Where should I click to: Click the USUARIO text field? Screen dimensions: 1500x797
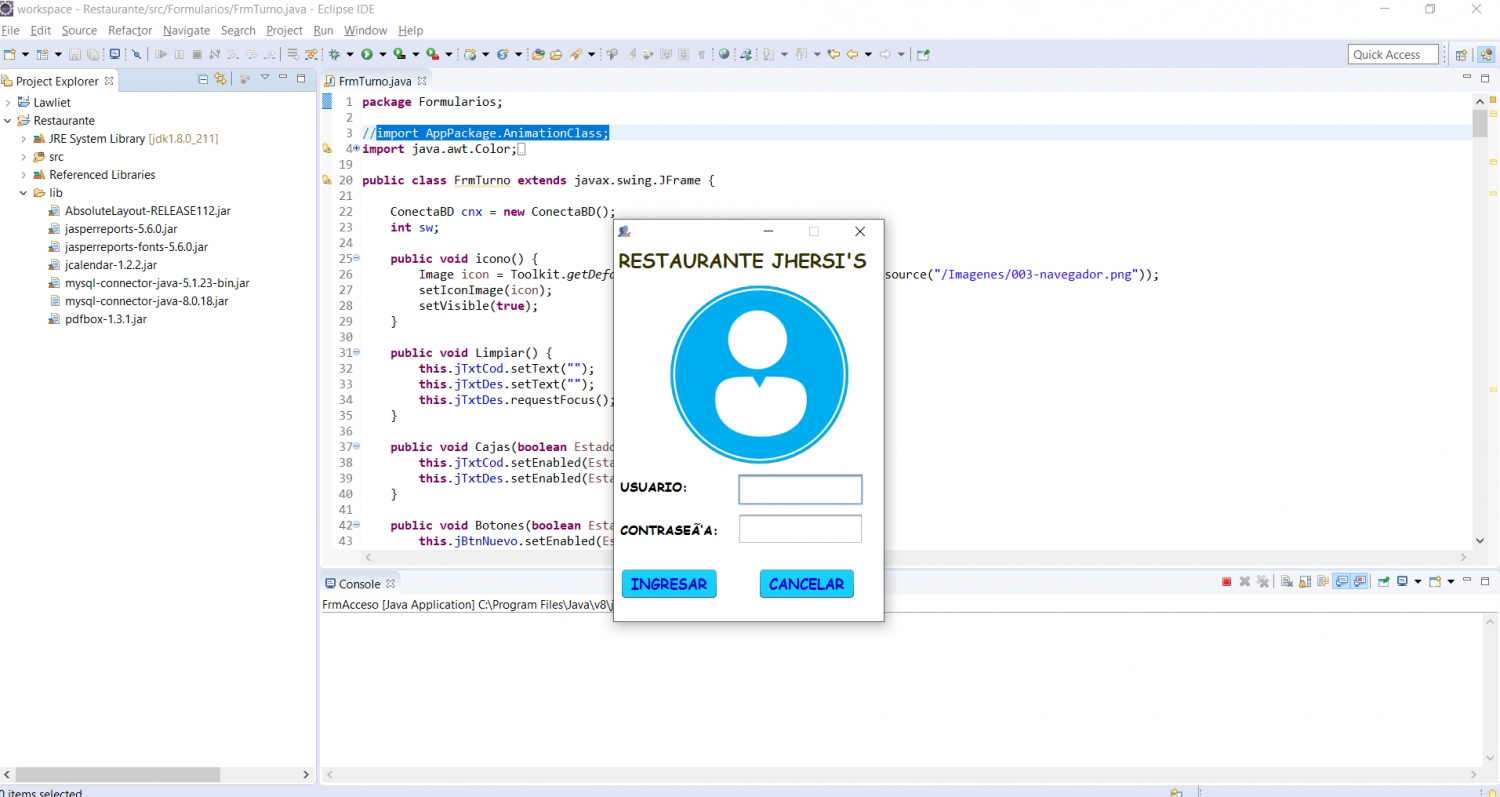[800, 489]
